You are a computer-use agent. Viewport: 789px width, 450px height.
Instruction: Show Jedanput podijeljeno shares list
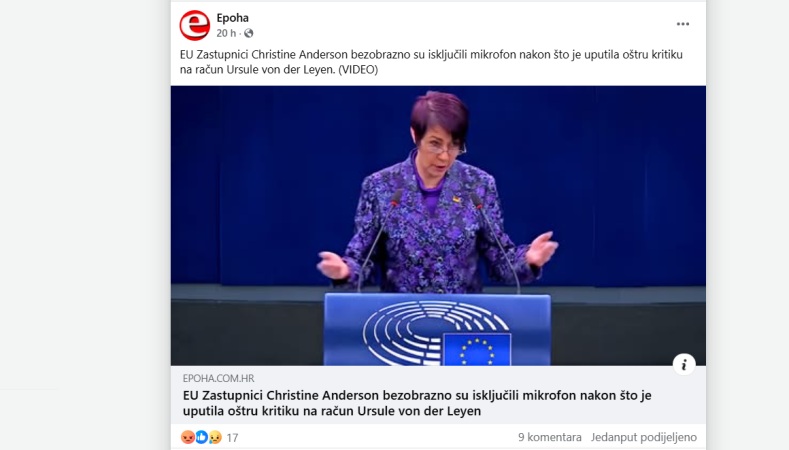[x=644, y=437]
